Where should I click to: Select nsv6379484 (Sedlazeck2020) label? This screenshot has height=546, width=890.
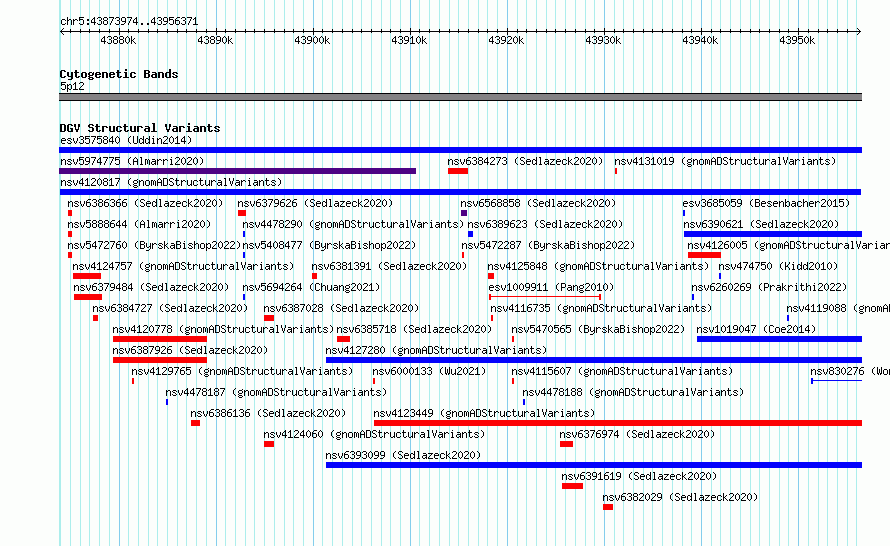pyautogui.click(x=151, y=287)
